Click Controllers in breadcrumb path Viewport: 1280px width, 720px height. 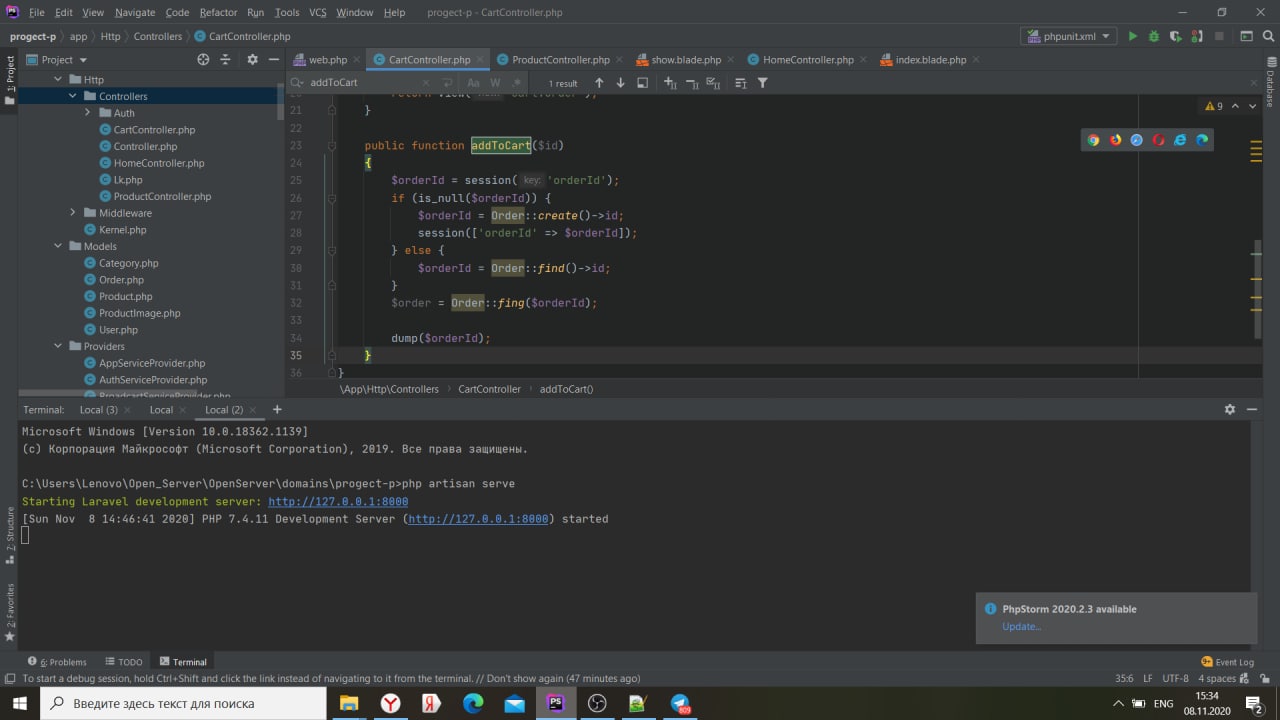pyautogui.click(x=158, y=36)
